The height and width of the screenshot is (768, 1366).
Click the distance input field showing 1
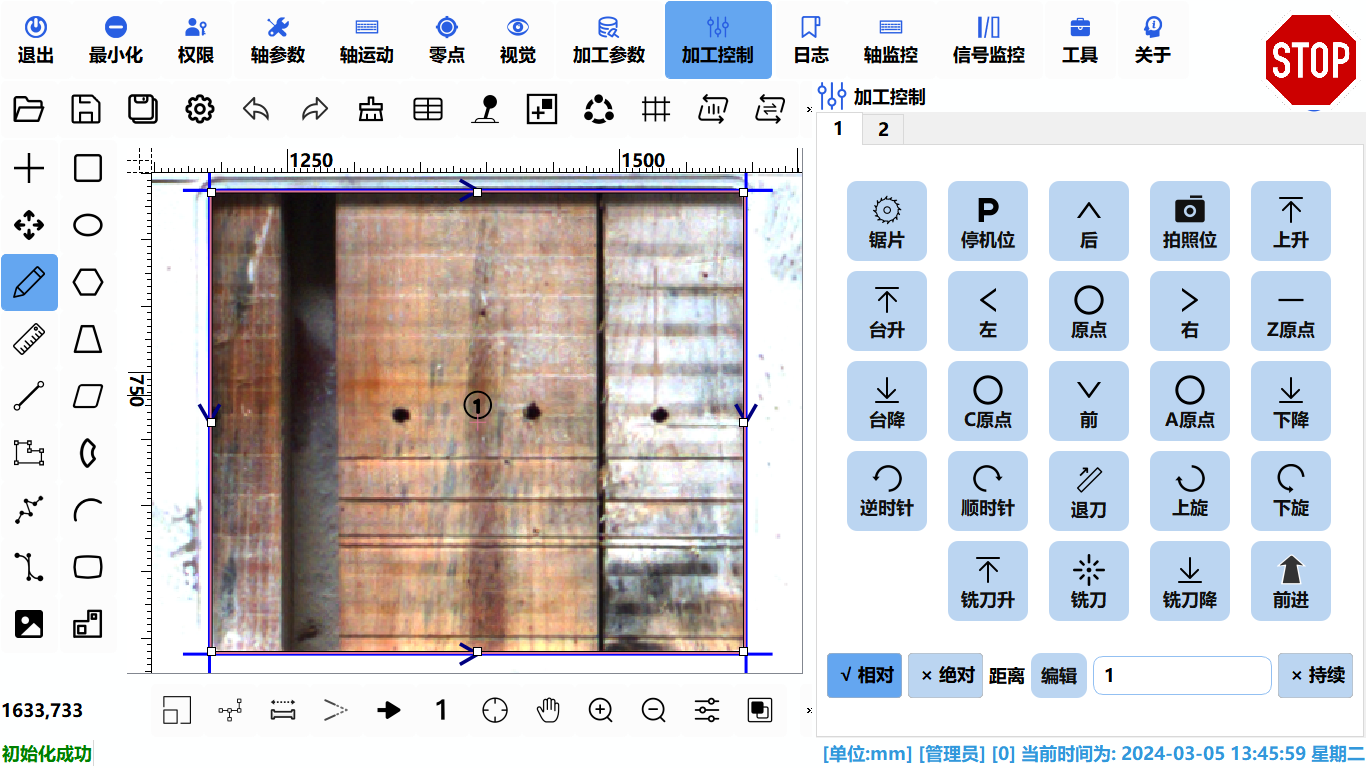coord(1182,676)
